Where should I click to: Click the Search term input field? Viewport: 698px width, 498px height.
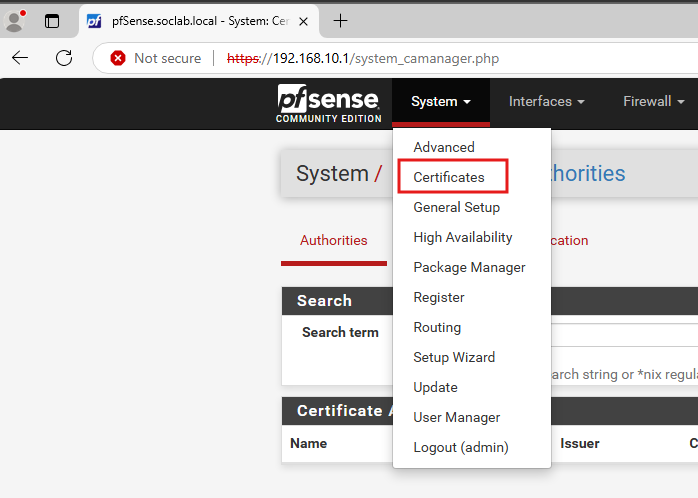coord(624,335)
